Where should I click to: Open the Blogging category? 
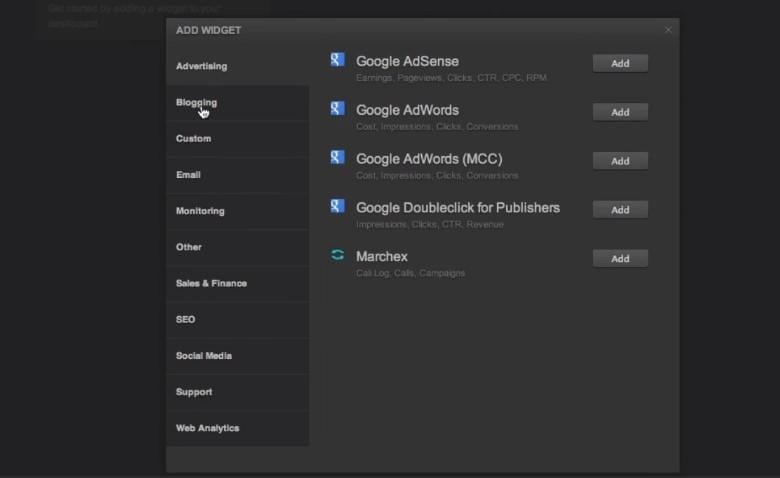[238, 102]
